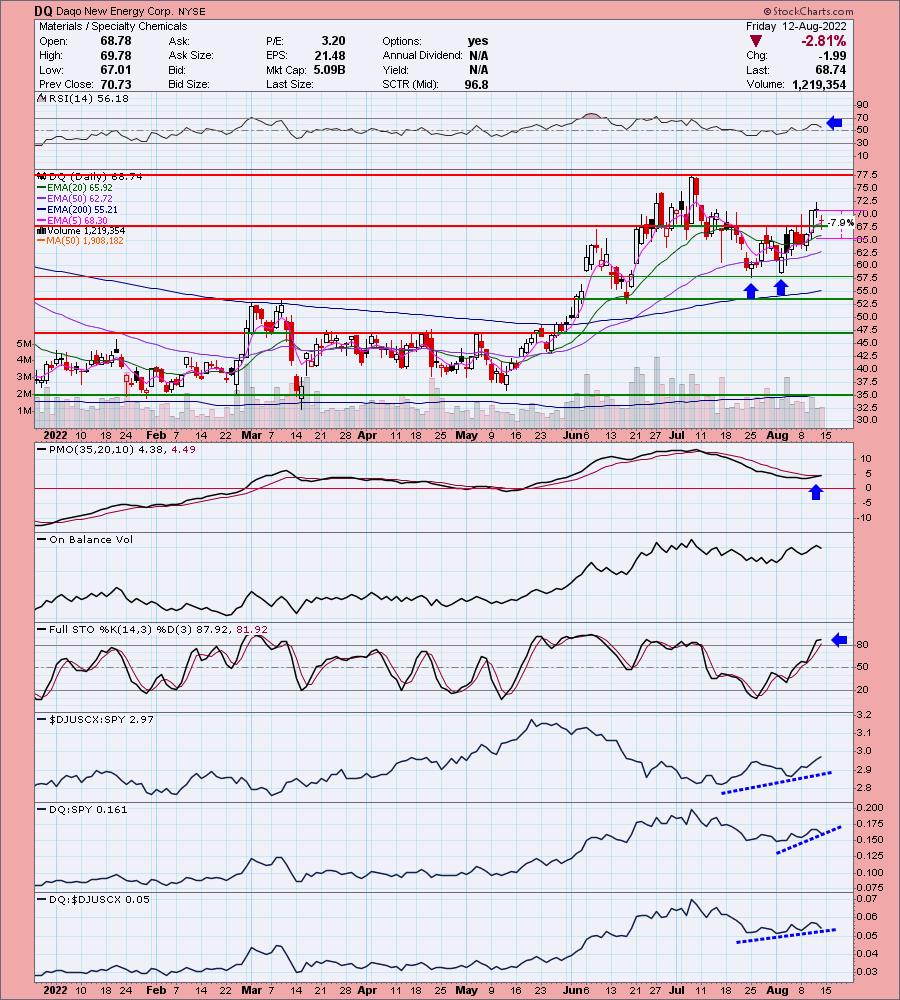
Task: Click the 5M volume axis label
Action: [x=24, y=344]
